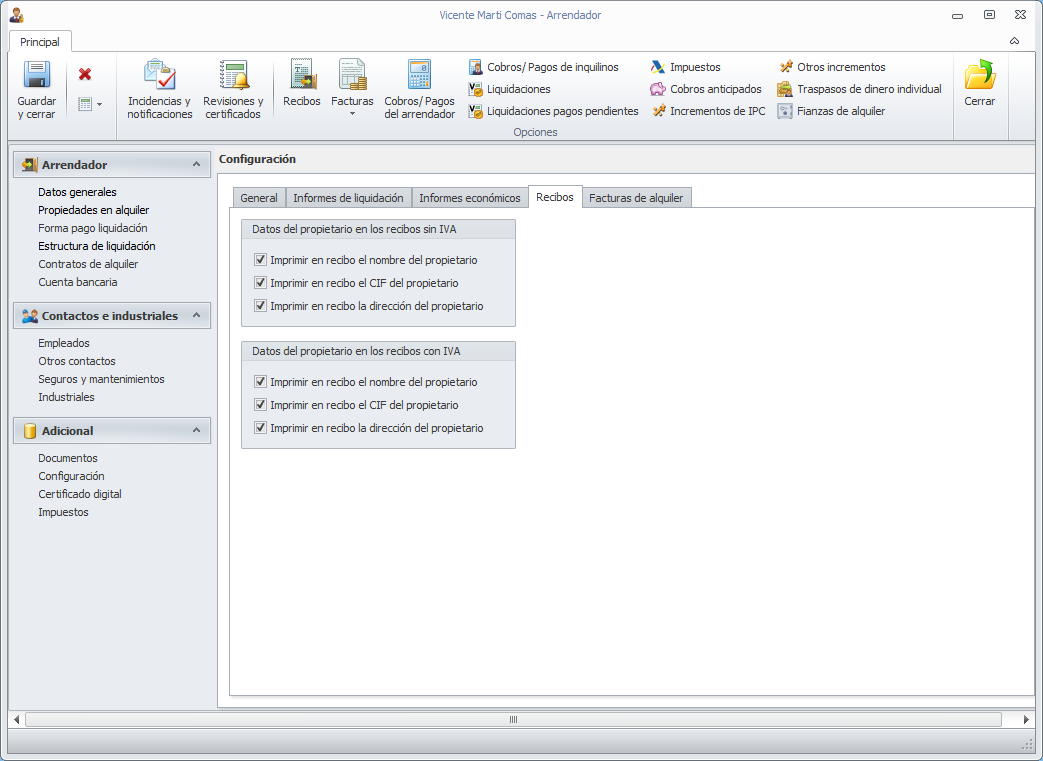Toggle nombre del propietario for recibos con IVA
The height and width of the screenshot is (761, 1043).
260,382
